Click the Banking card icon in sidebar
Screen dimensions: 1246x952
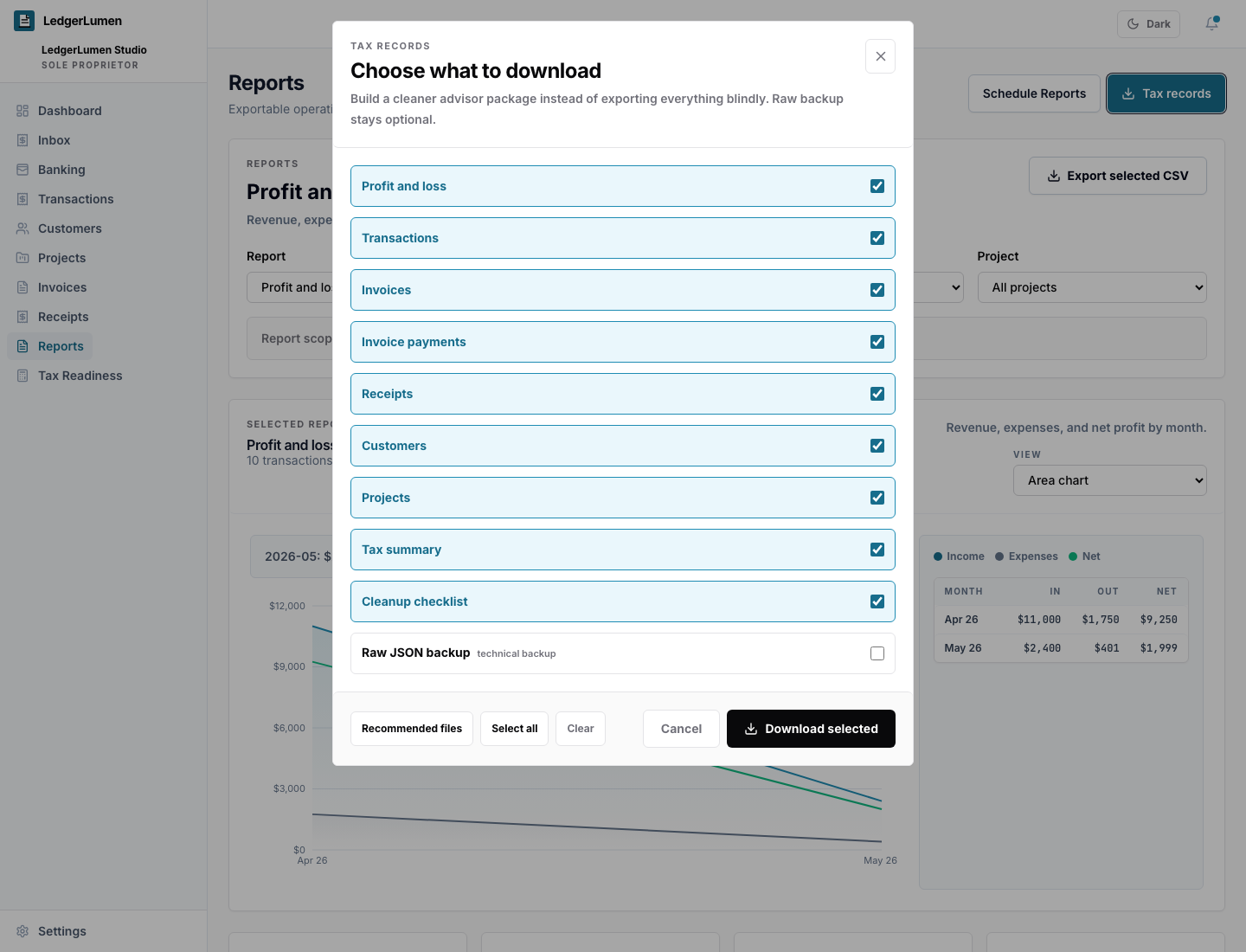22,170
